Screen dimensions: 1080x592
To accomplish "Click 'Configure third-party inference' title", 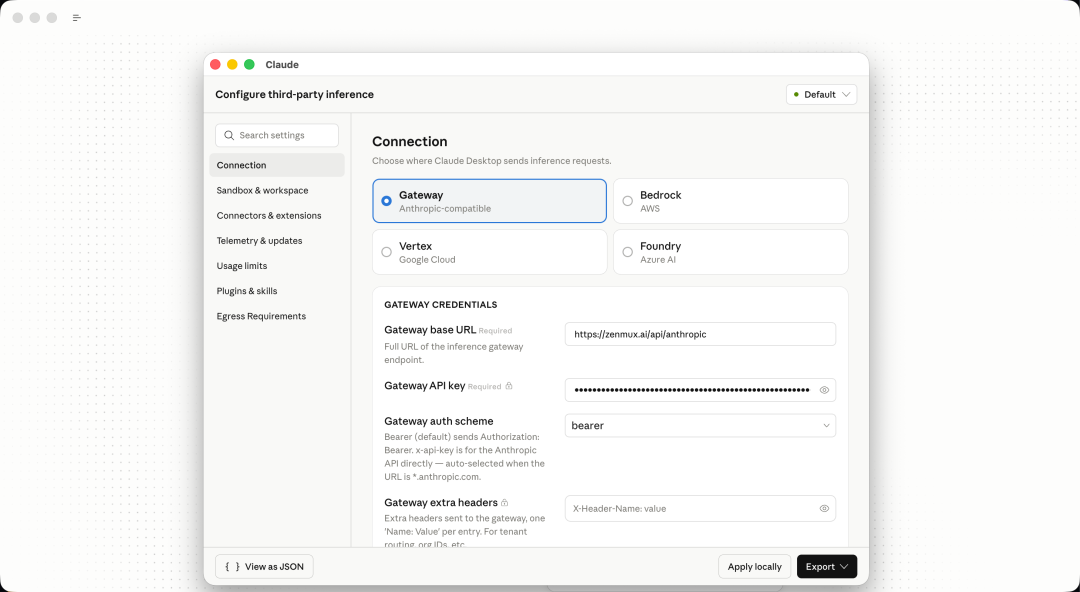I will 295,94.
